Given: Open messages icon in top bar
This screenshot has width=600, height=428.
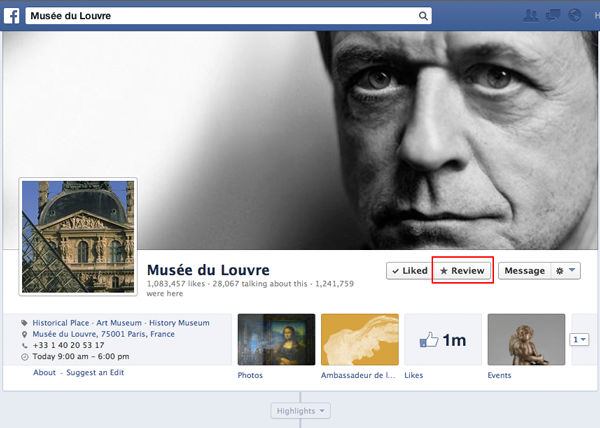Looking at the screenshot, I should [x=553, y=16].
